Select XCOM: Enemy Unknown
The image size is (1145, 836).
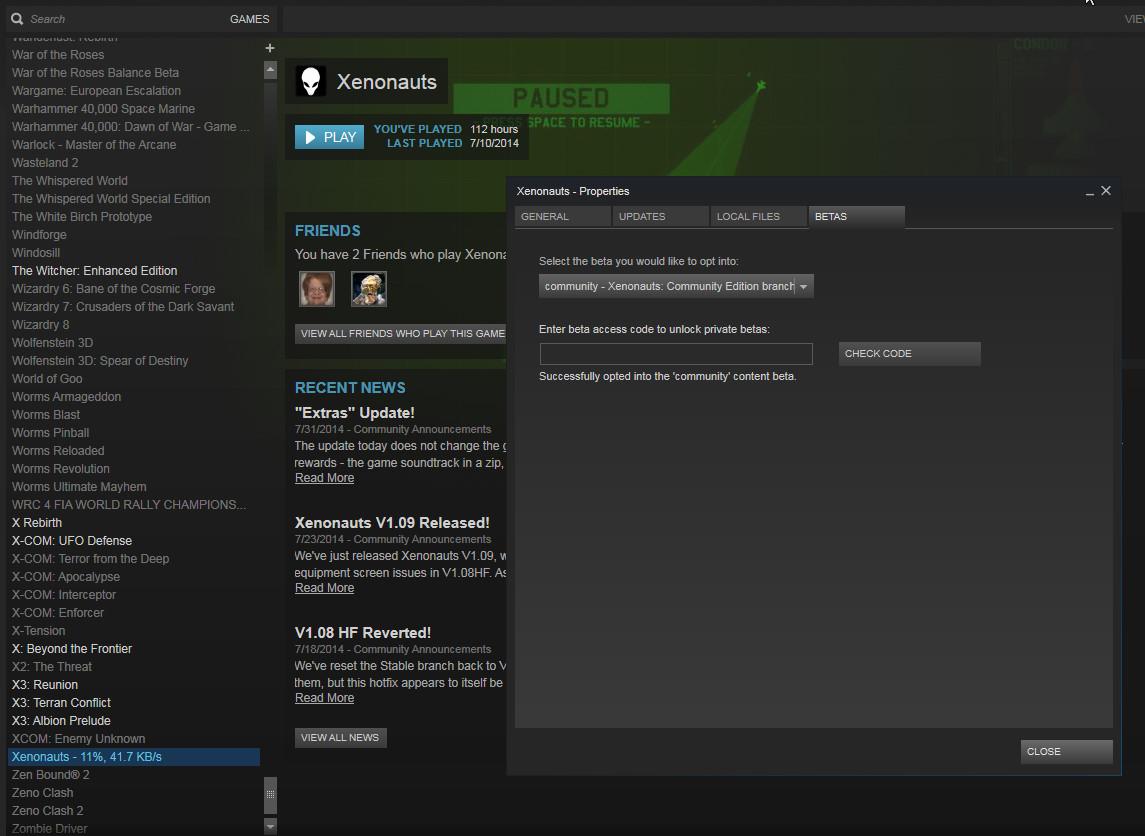tap(78, 739)
